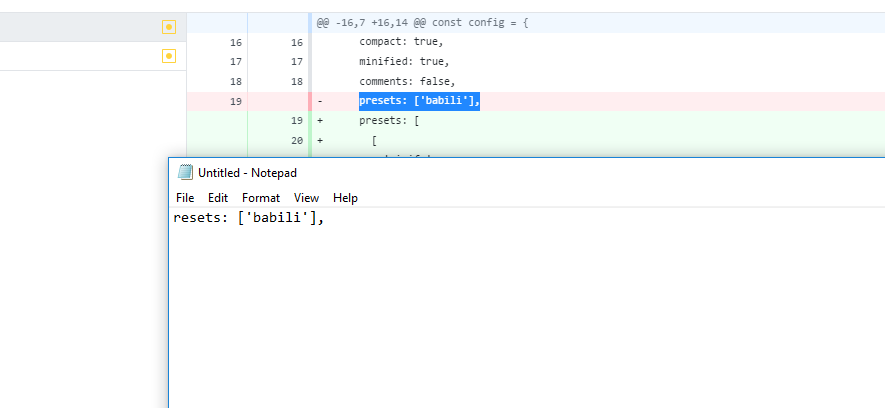This screenshot has height=408, width=885.
Task: Click the "compact: true," code line
Action: click(x=401, y=42)
